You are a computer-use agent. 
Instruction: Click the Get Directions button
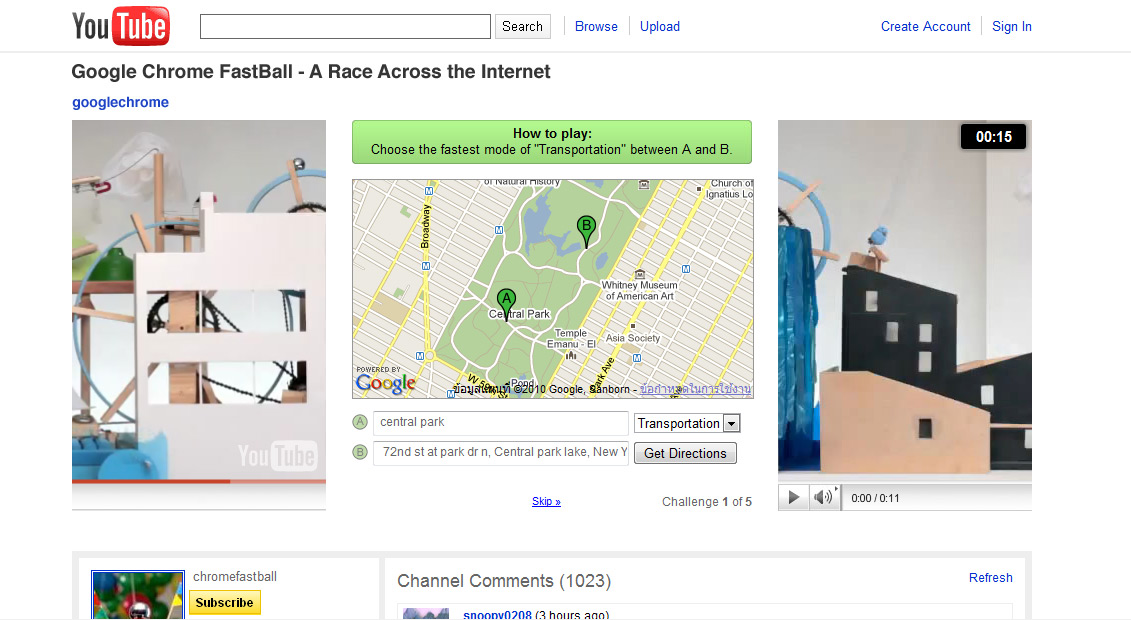pos(685,453)
